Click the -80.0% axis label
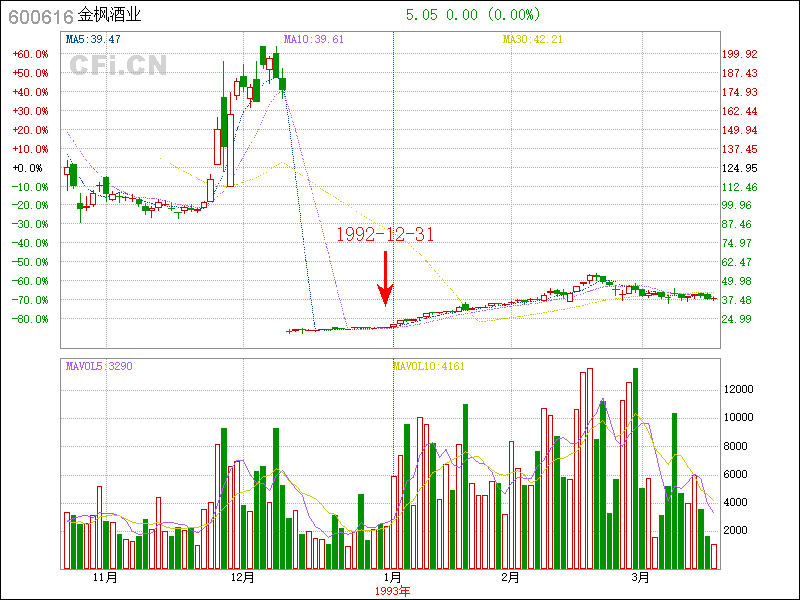 [x=30, y=319]
